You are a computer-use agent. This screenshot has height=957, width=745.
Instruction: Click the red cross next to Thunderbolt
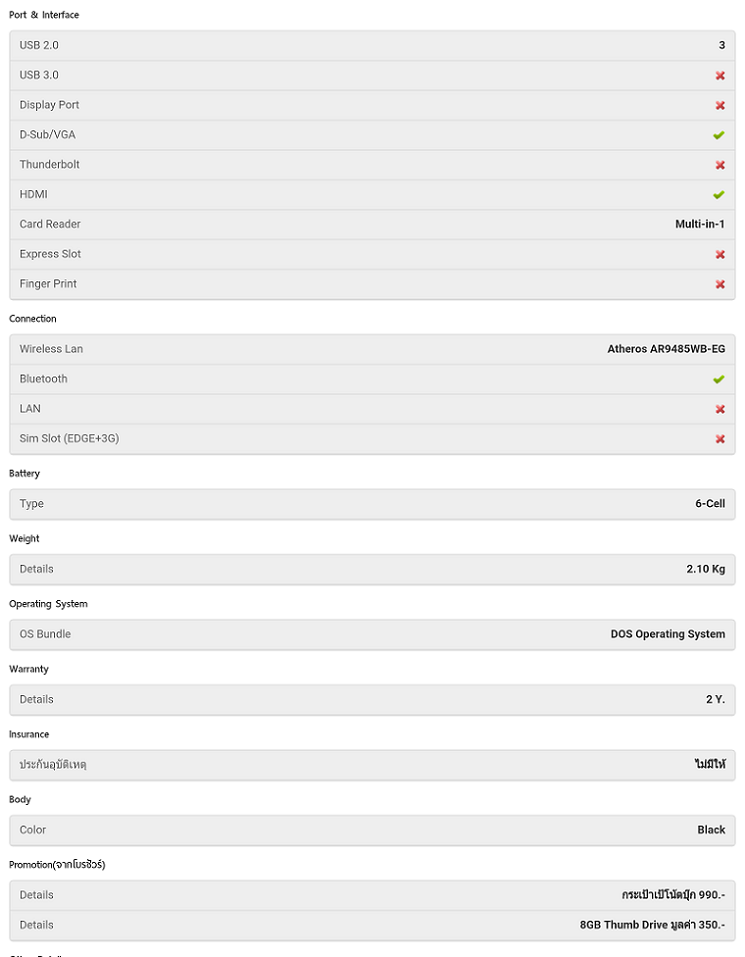pos(720,165)
